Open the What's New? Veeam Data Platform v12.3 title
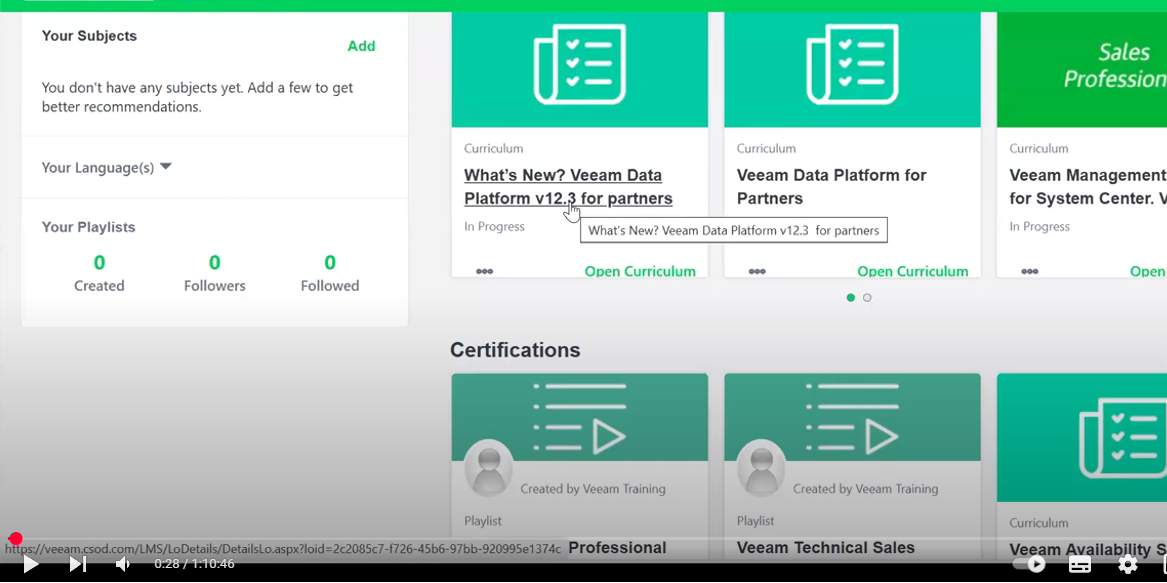This screenshot has width=1167, height=583. click(x=568, y=187)
